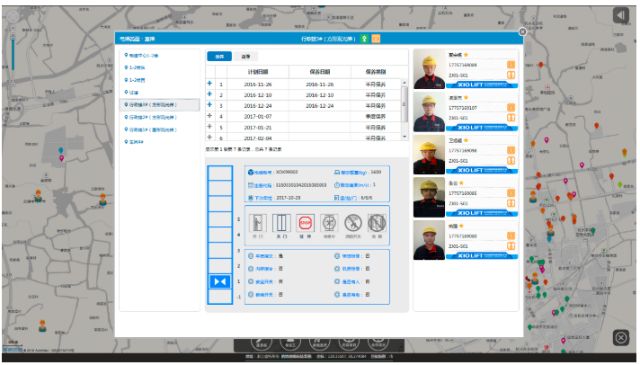The width and height of the screenshot is (640, 365).
Task: Click the top orange icon on first technician card
Action: pos(511,65)
